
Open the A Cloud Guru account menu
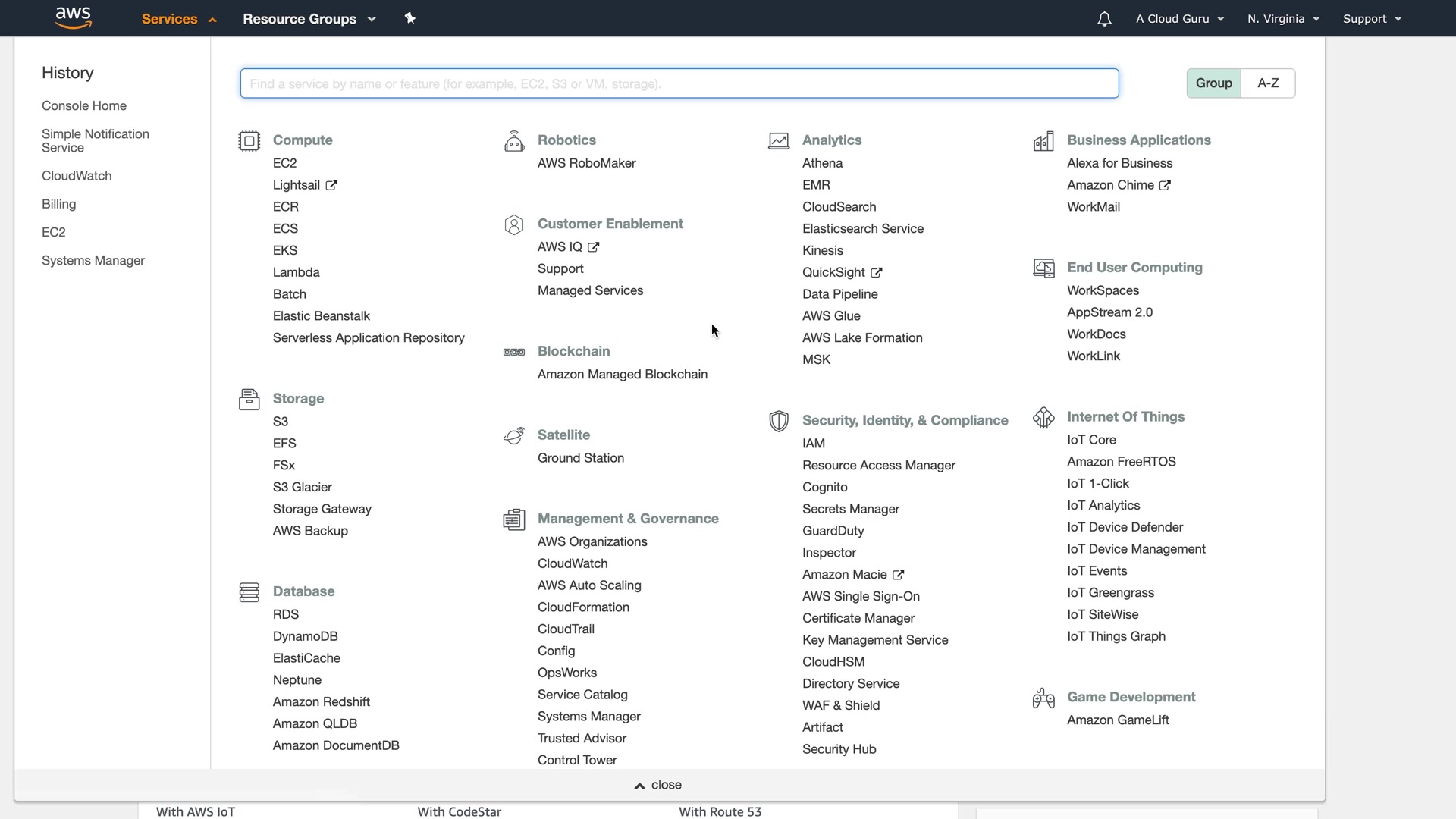1179,19
